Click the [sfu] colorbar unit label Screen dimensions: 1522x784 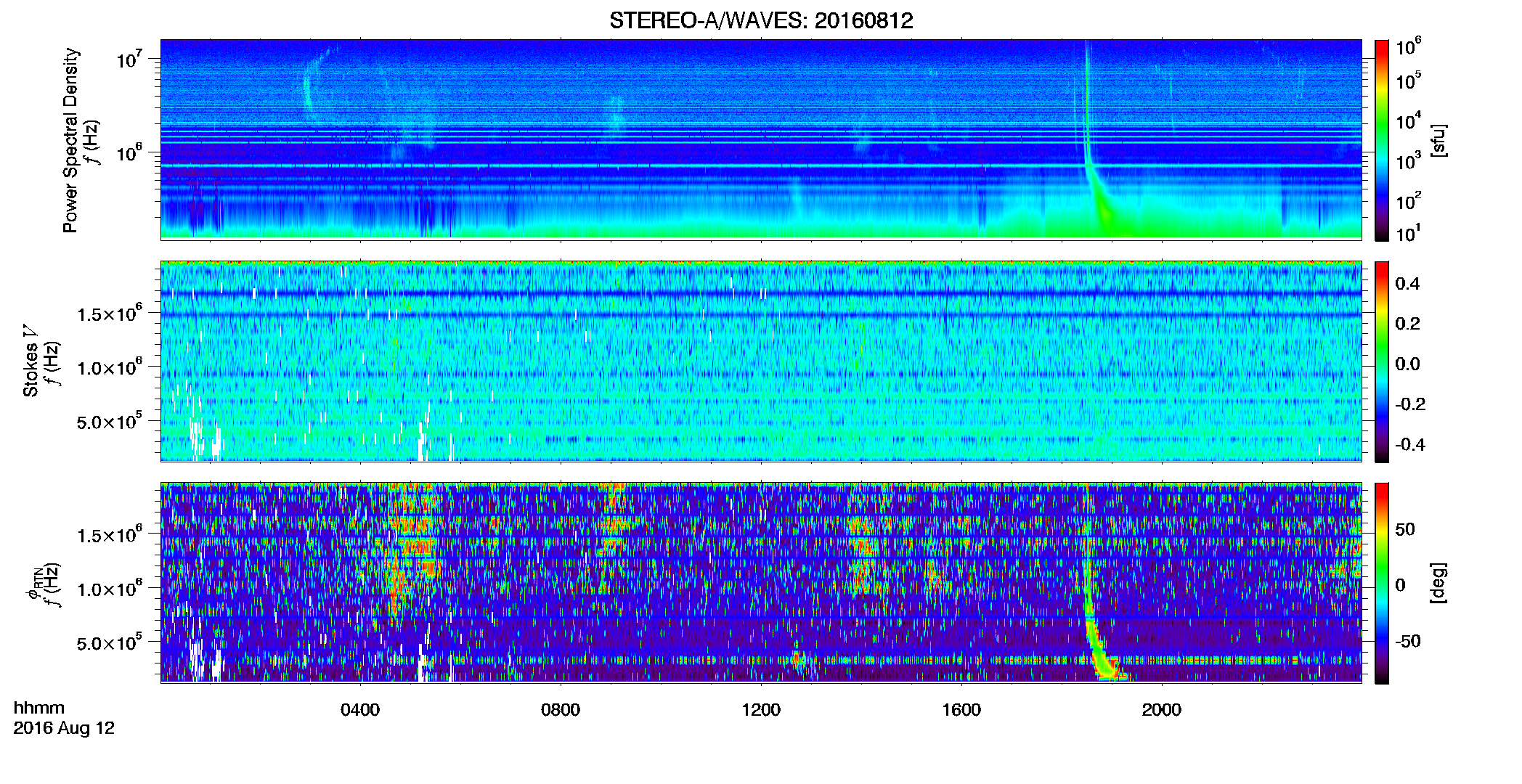1438,140
